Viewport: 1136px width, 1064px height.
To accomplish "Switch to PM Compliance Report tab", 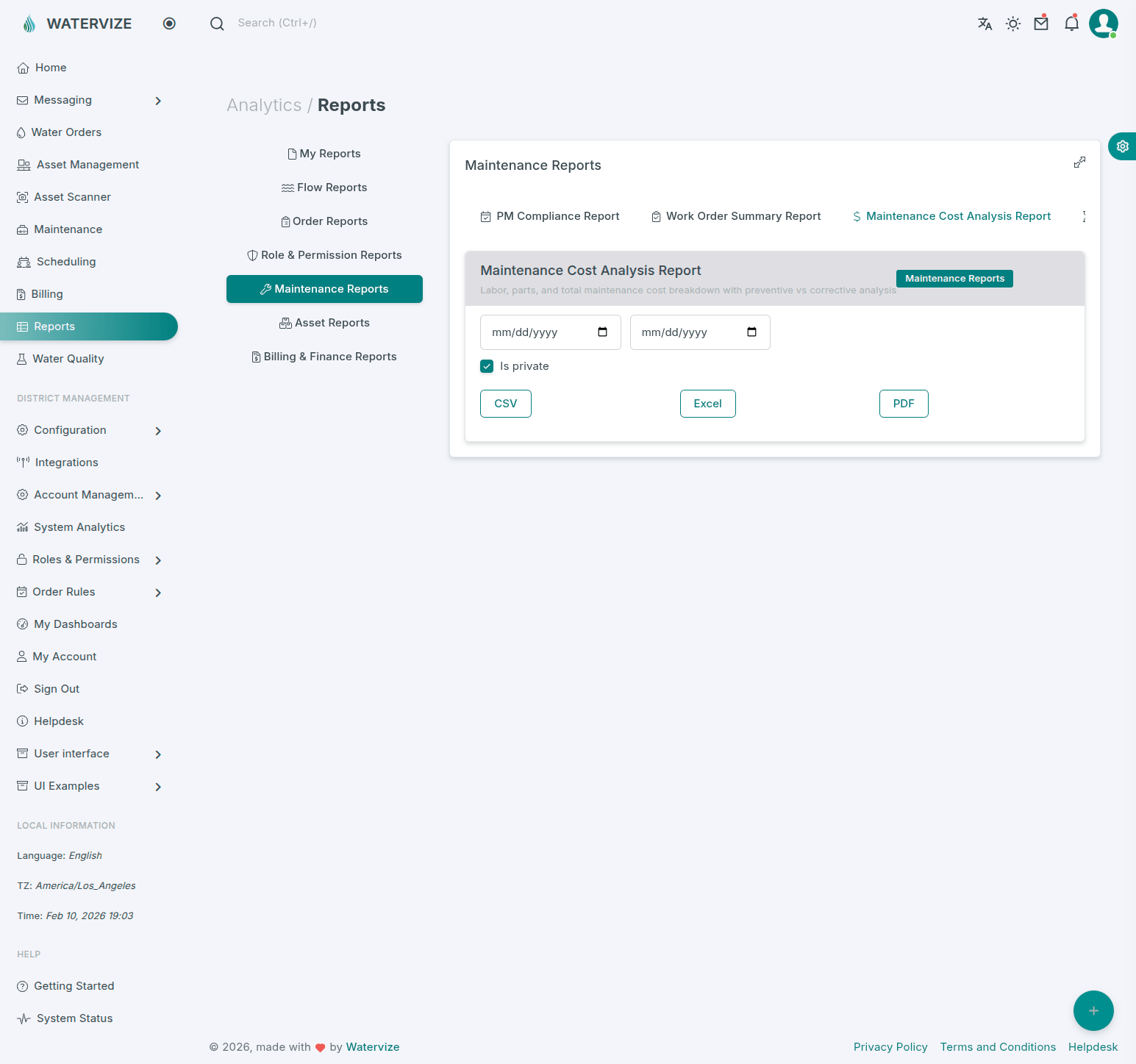I will click(550, 216).
